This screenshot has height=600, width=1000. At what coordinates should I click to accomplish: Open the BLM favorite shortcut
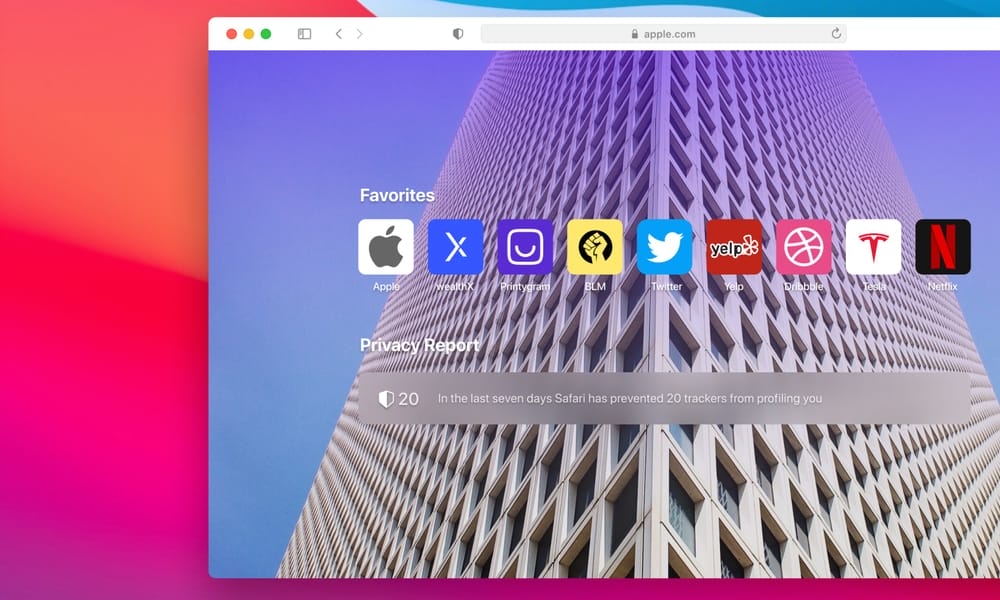tap(595, 246)
